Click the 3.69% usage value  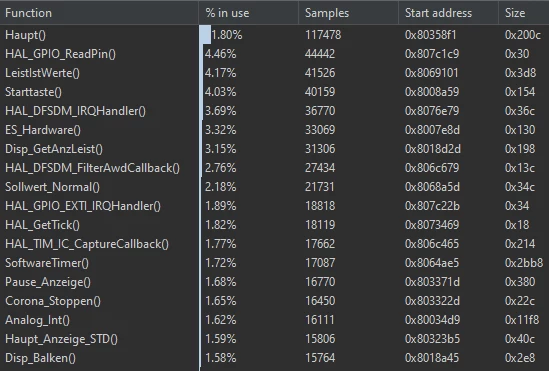coord(221,111)
